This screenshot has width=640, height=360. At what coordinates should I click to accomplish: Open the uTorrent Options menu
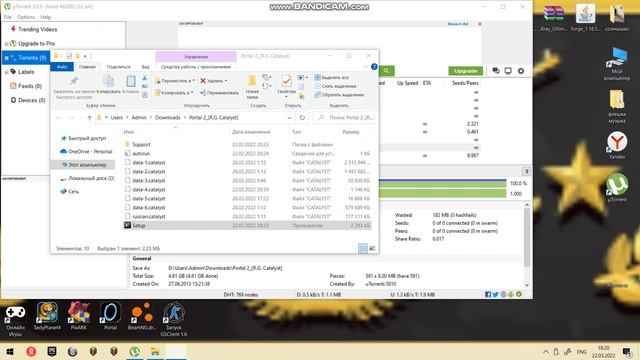pos(26,17)
